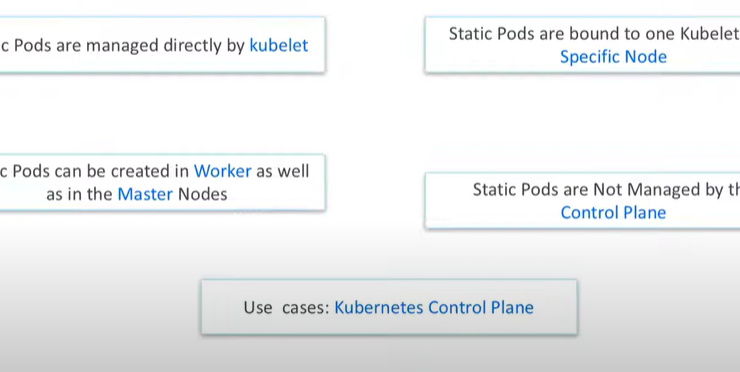Screen dimensions: 740x372
Task: Click the blue kubelet word
Action: [278, 45]
